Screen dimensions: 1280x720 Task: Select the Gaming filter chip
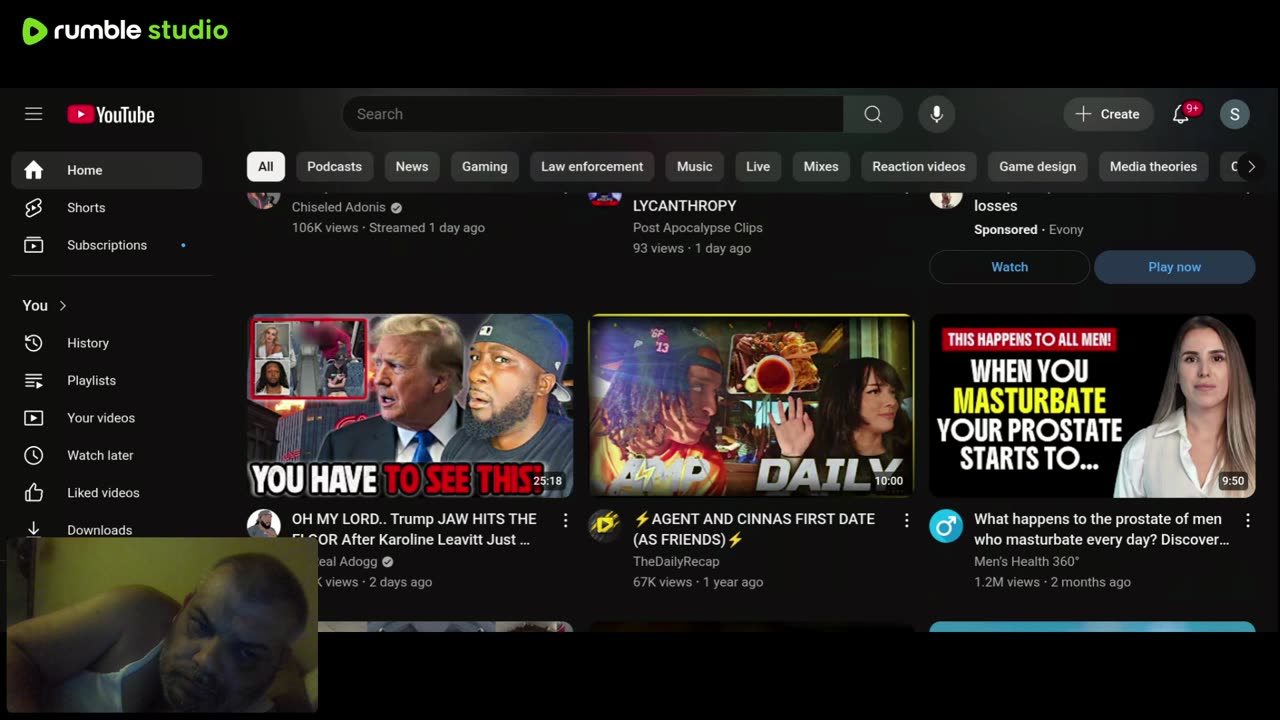[485, 167]
